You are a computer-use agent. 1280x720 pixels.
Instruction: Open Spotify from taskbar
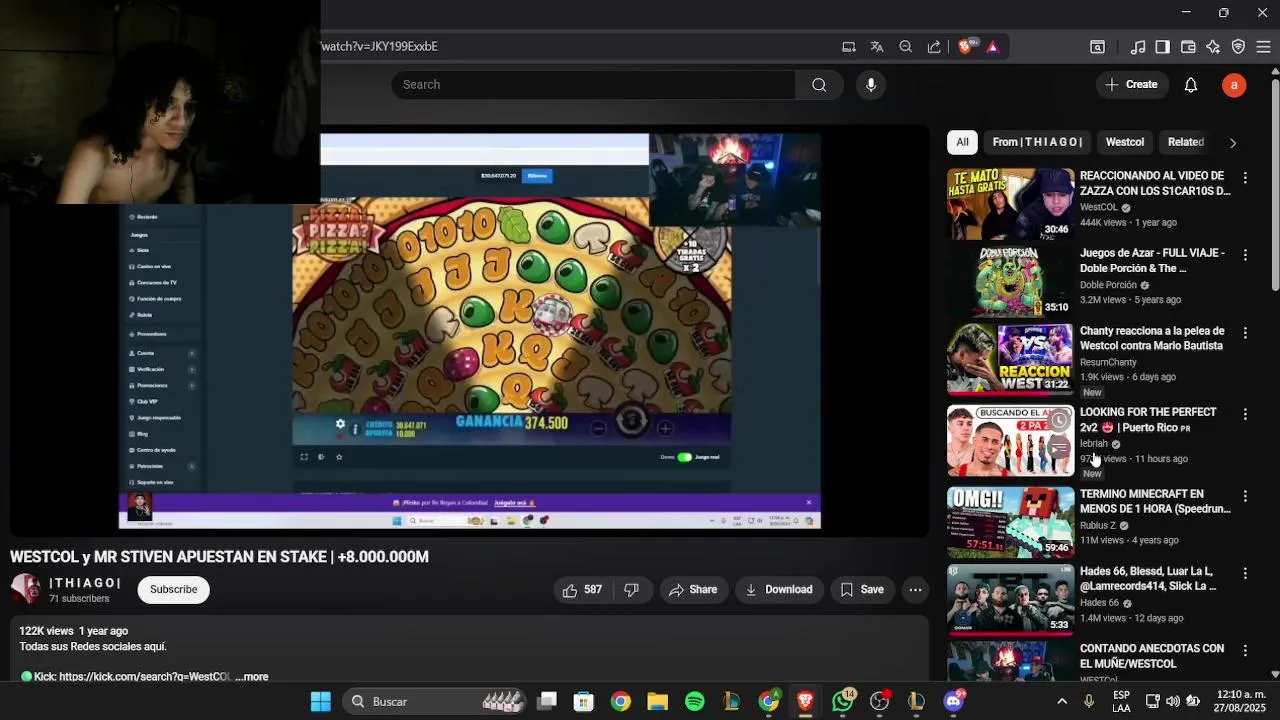point(694,702)
